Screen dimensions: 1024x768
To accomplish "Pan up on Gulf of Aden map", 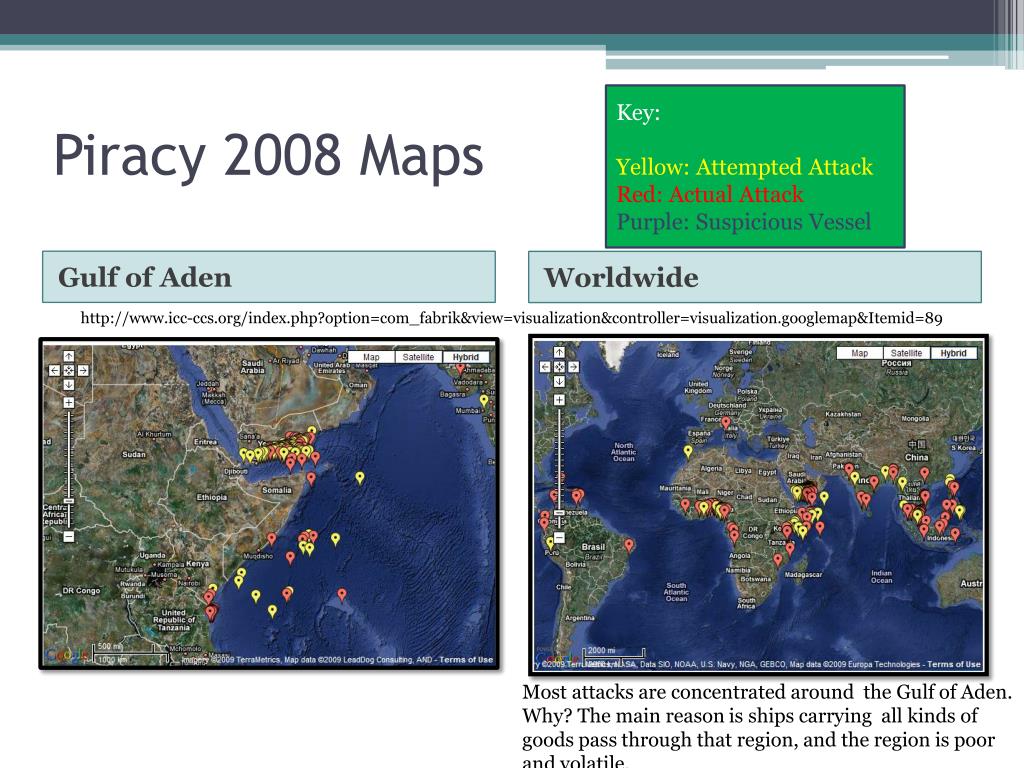I will 69,356.
